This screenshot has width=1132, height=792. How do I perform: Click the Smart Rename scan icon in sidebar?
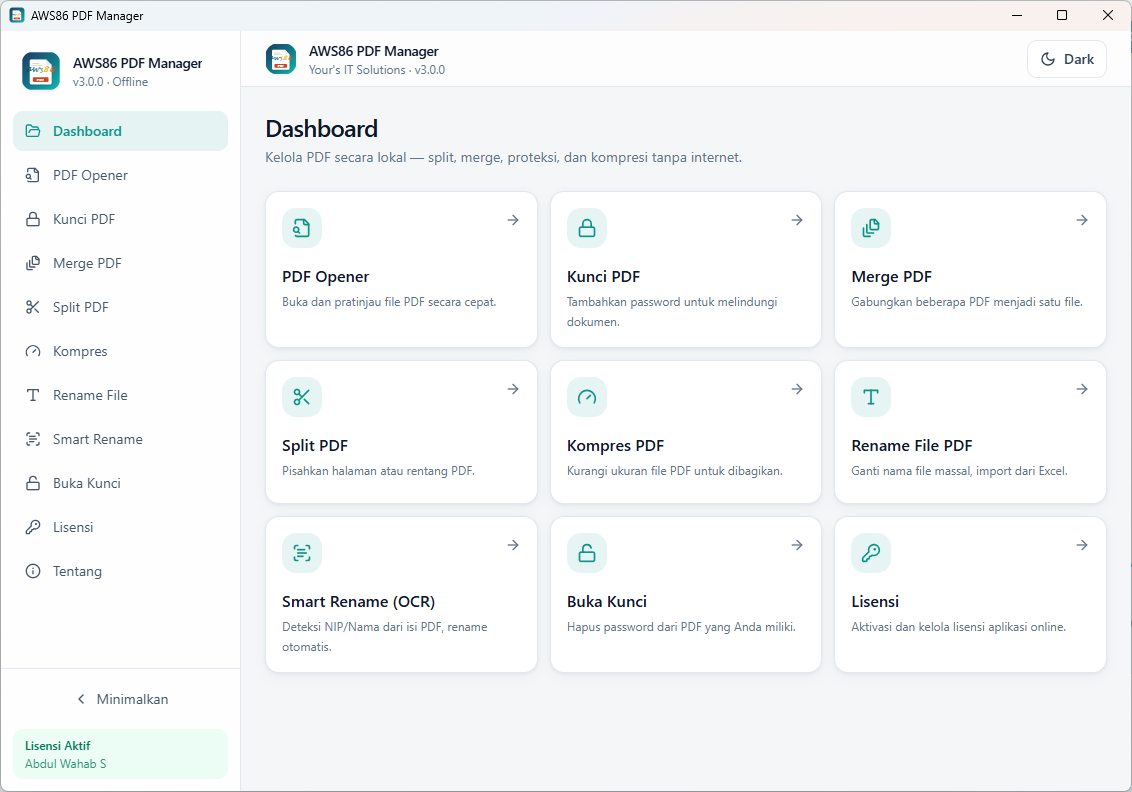[x=32, y=439]
